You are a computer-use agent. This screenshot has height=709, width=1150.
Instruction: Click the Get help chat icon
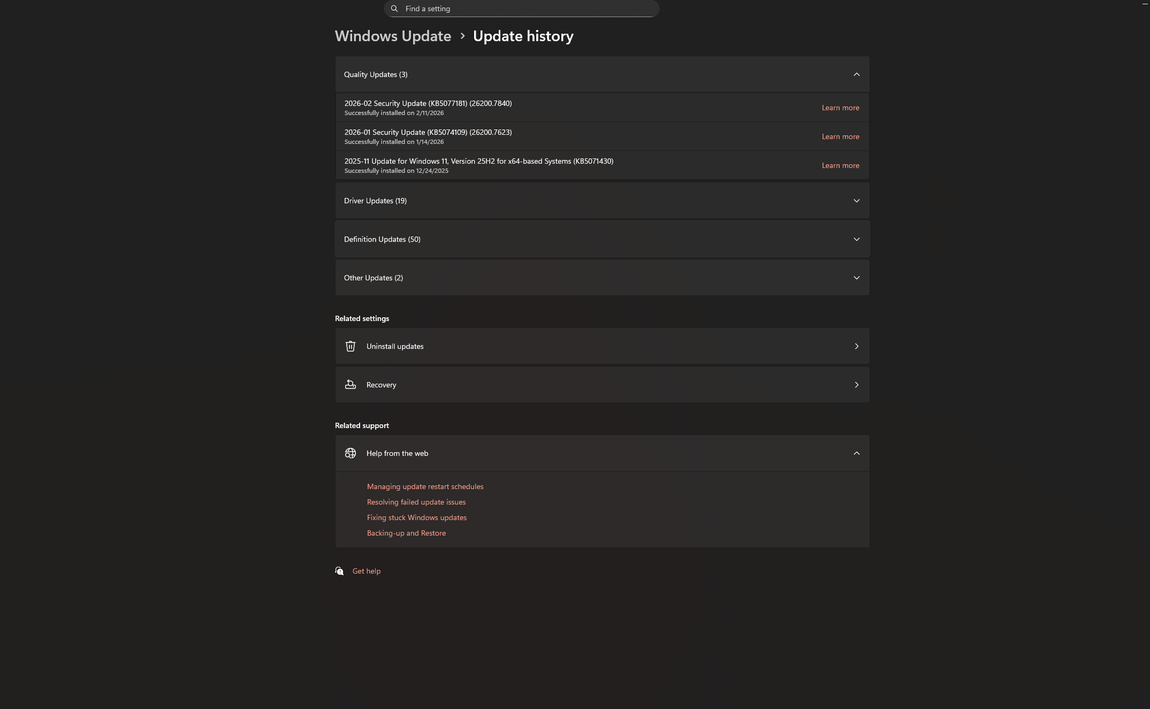pos(339,571)
